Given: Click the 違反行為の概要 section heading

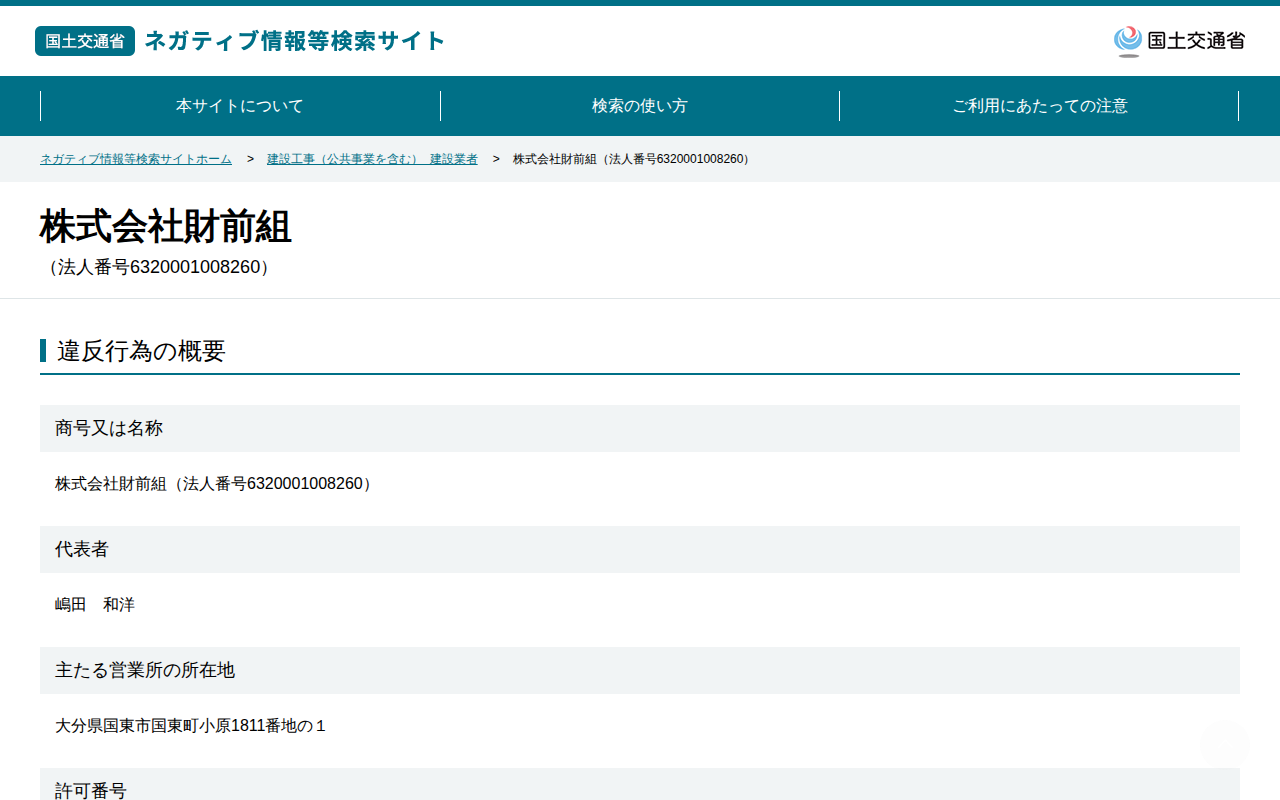Looking at the screenshot, I should pos(141,351).
